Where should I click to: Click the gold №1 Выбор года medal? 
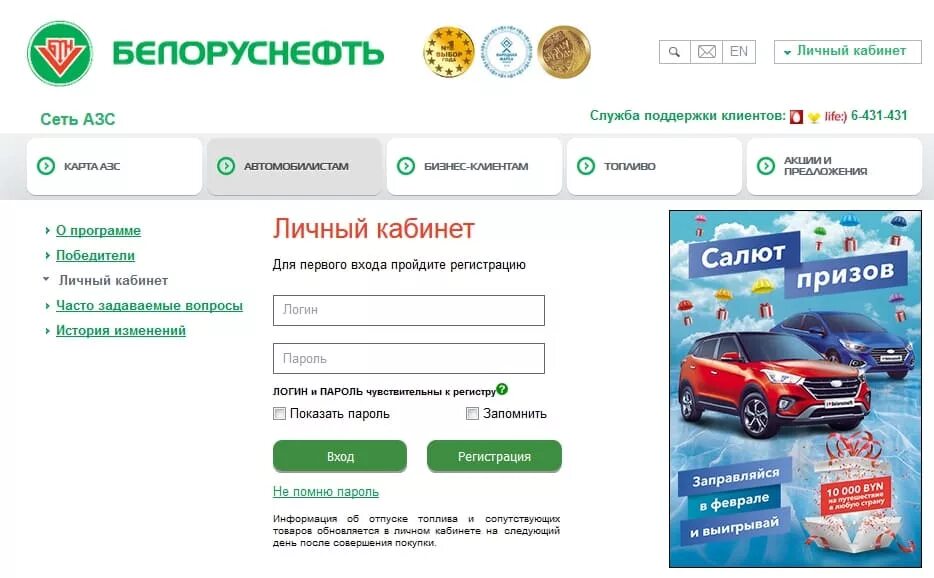tap(449, 52)
